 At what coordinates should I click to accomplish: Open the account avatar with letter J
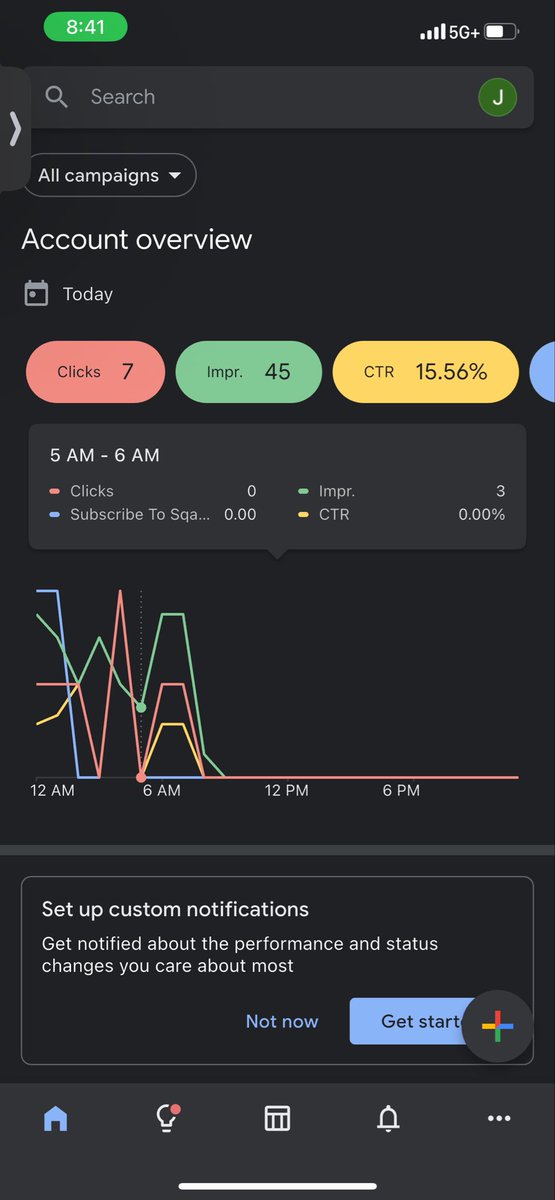[497, 97]
